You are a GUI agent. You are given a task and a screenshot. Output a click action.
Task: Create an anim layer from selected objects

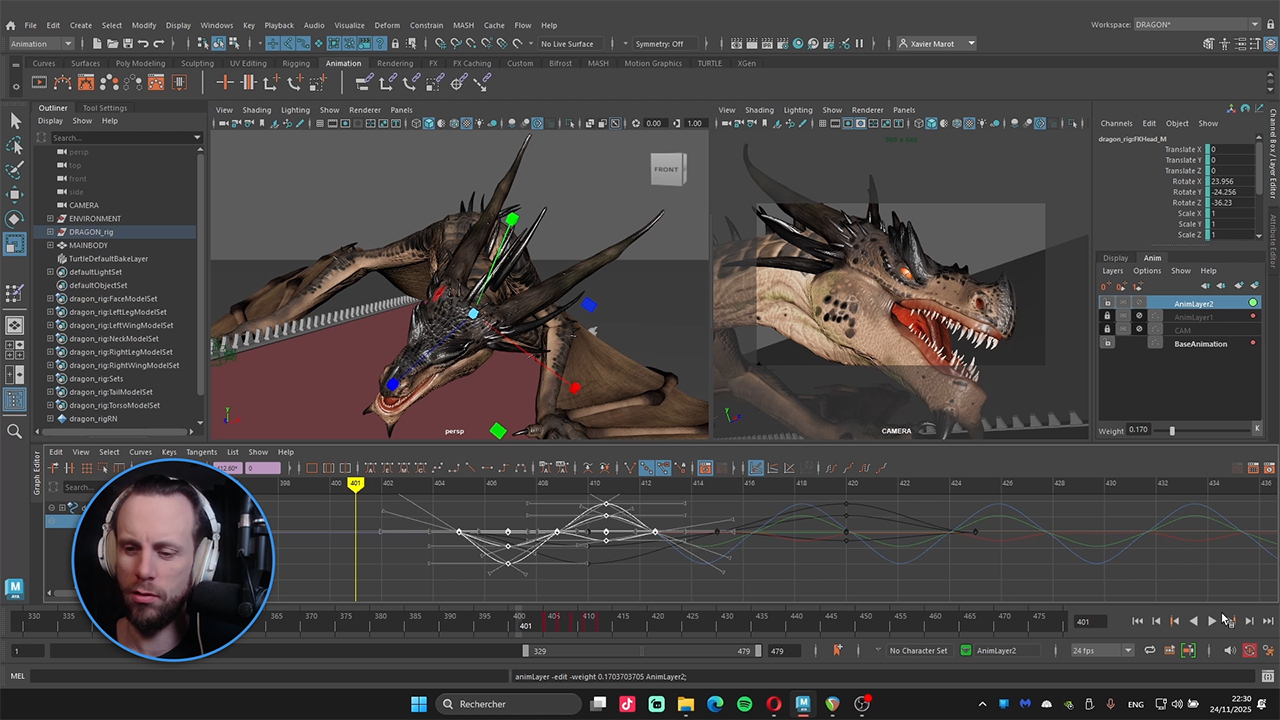(1254, 286)
